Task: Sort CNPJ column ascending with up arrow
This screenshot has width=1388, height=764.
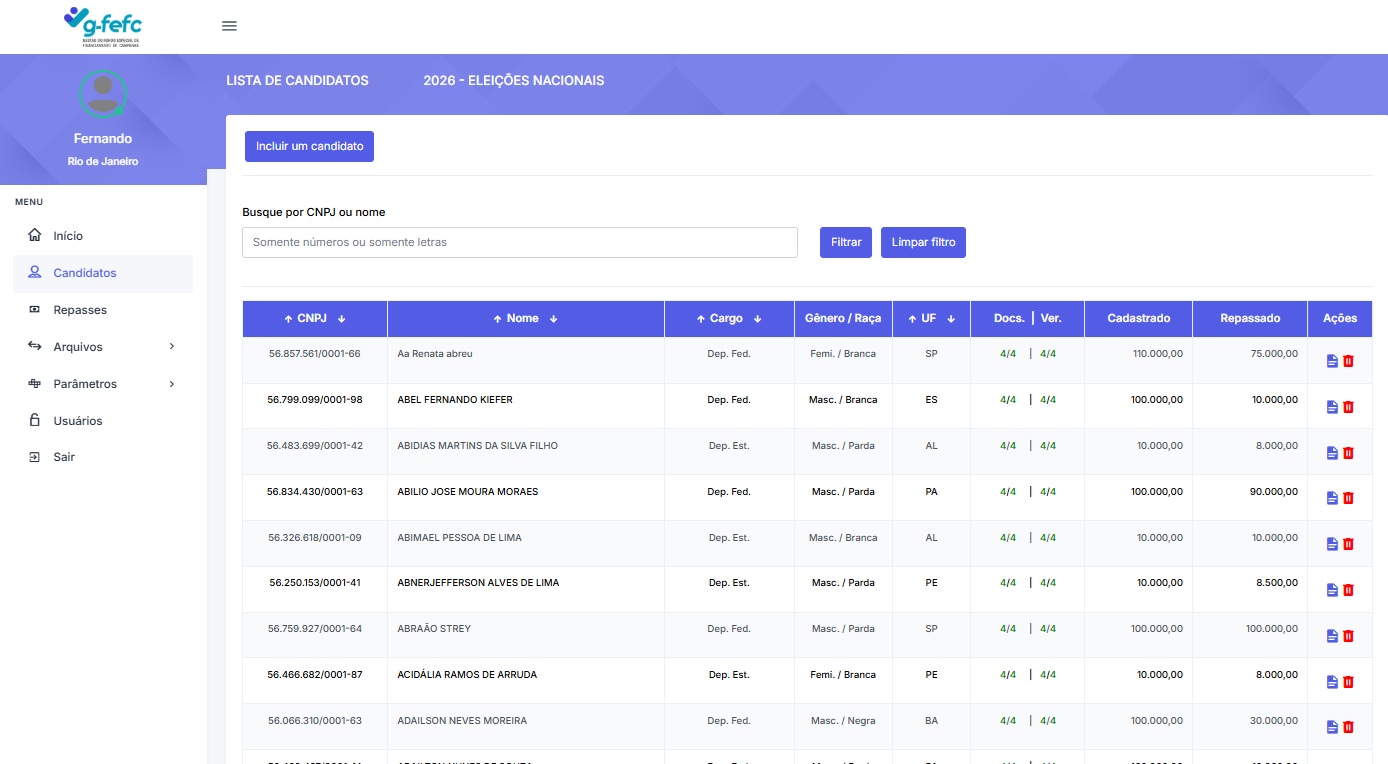Action: click(288, 319)
